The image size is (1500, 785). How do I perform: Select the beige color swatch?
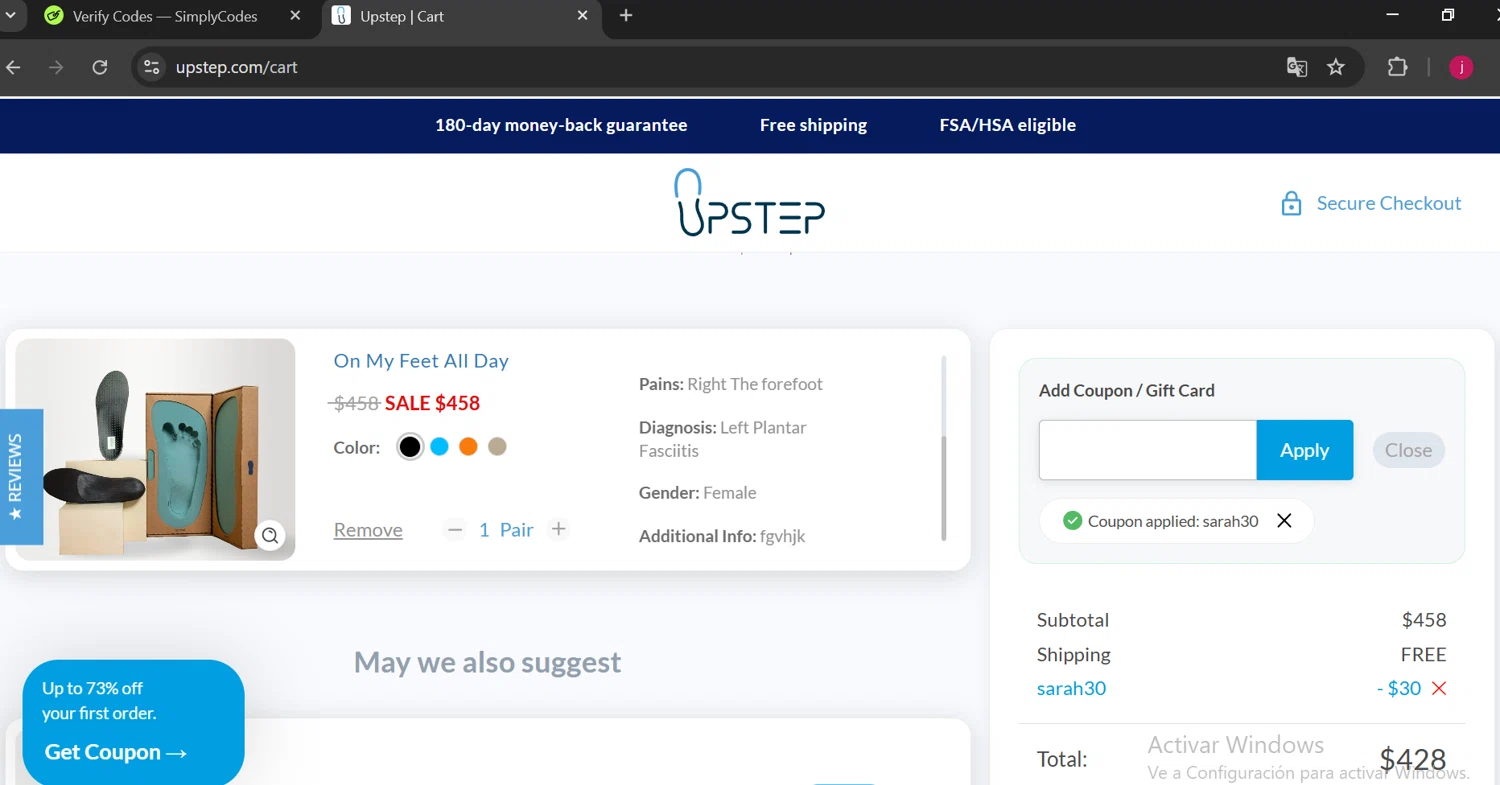pos(497,447)
